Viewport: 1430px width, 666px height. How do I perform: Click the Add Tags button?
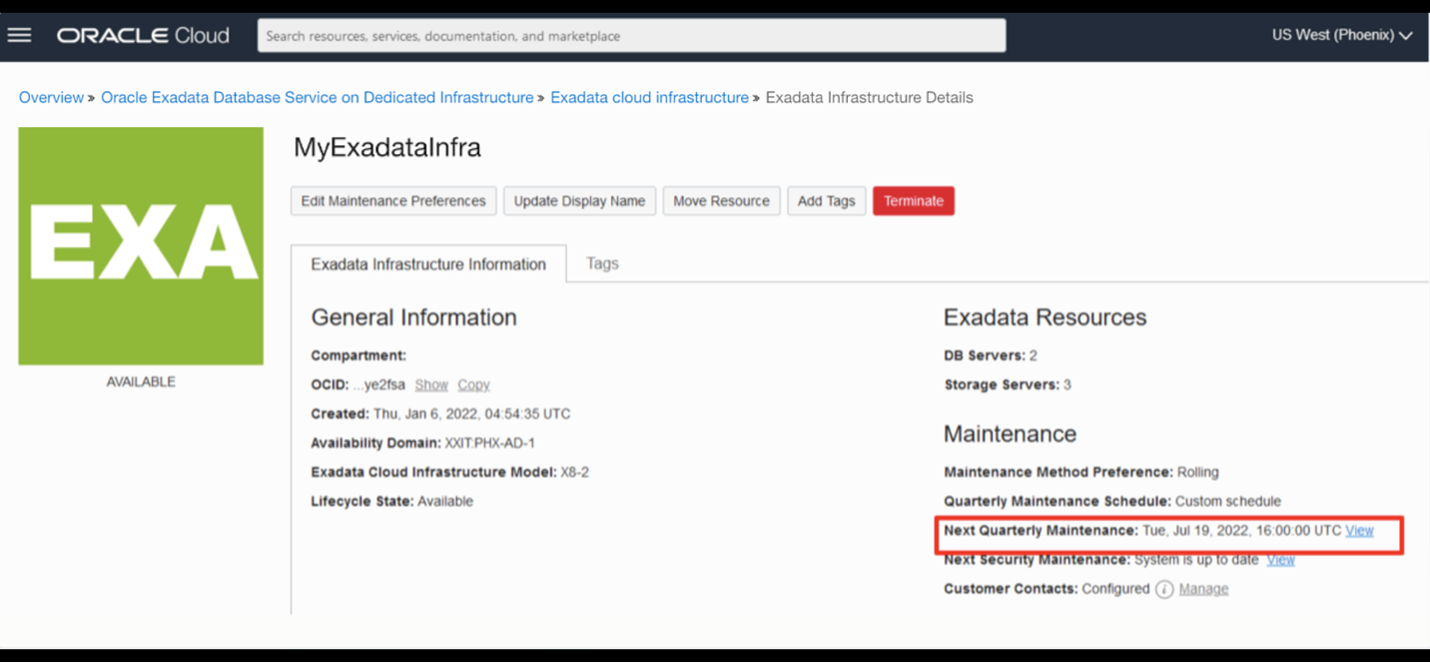pos(826,201)
